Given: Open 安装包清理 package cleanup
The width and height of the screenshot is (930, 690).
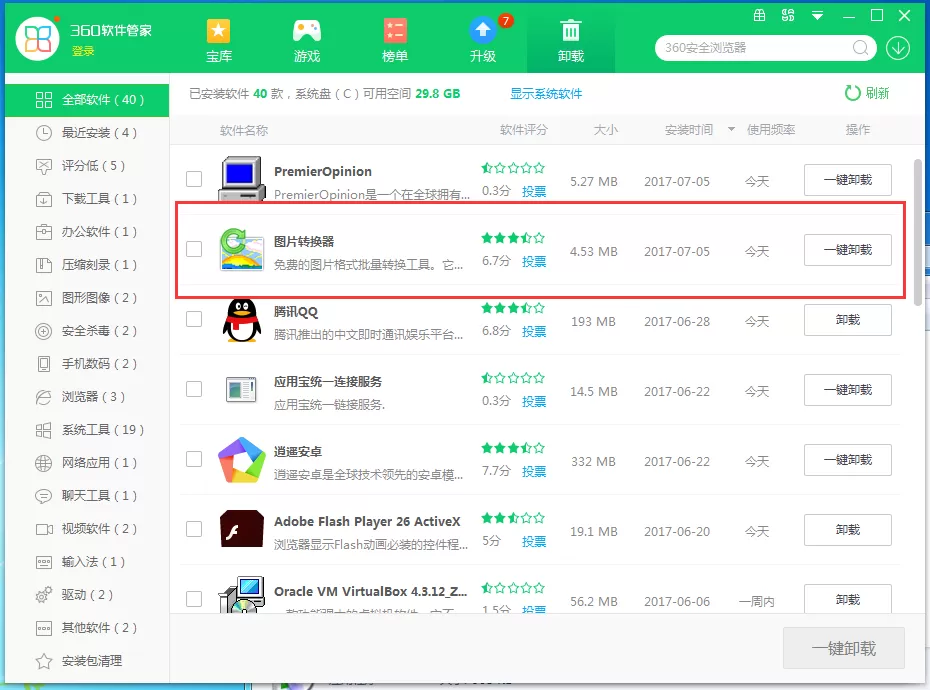Looking at the screenshot, I should pyautogui.click(x=87, y=661).
